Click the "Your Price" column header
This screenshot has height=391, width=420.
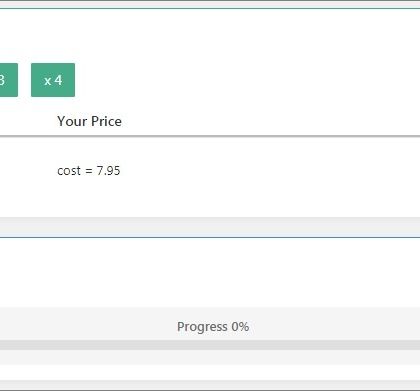pyautogui.click(x=89, y=121)
